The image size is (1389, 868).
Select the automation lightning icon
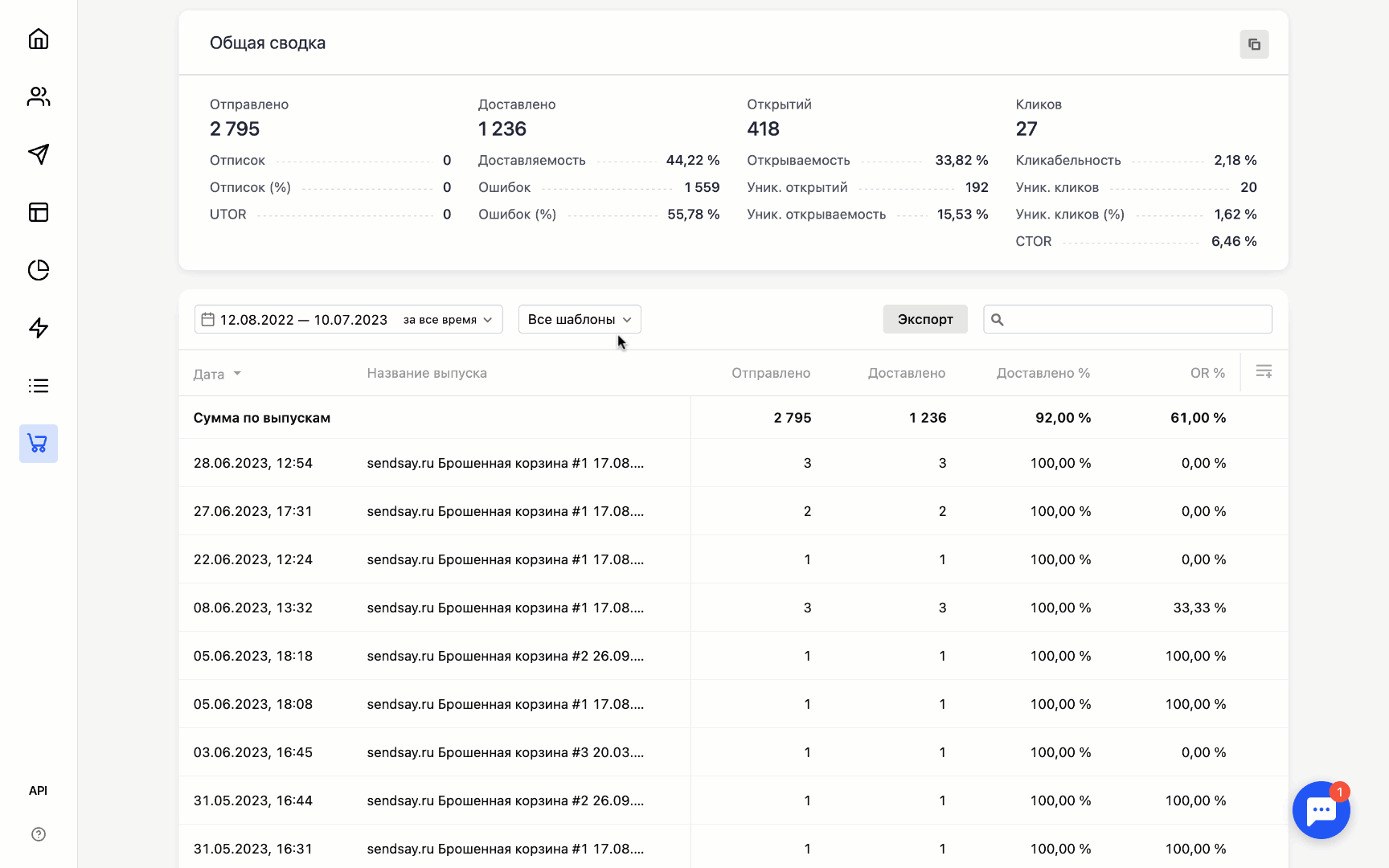(38, 329)
